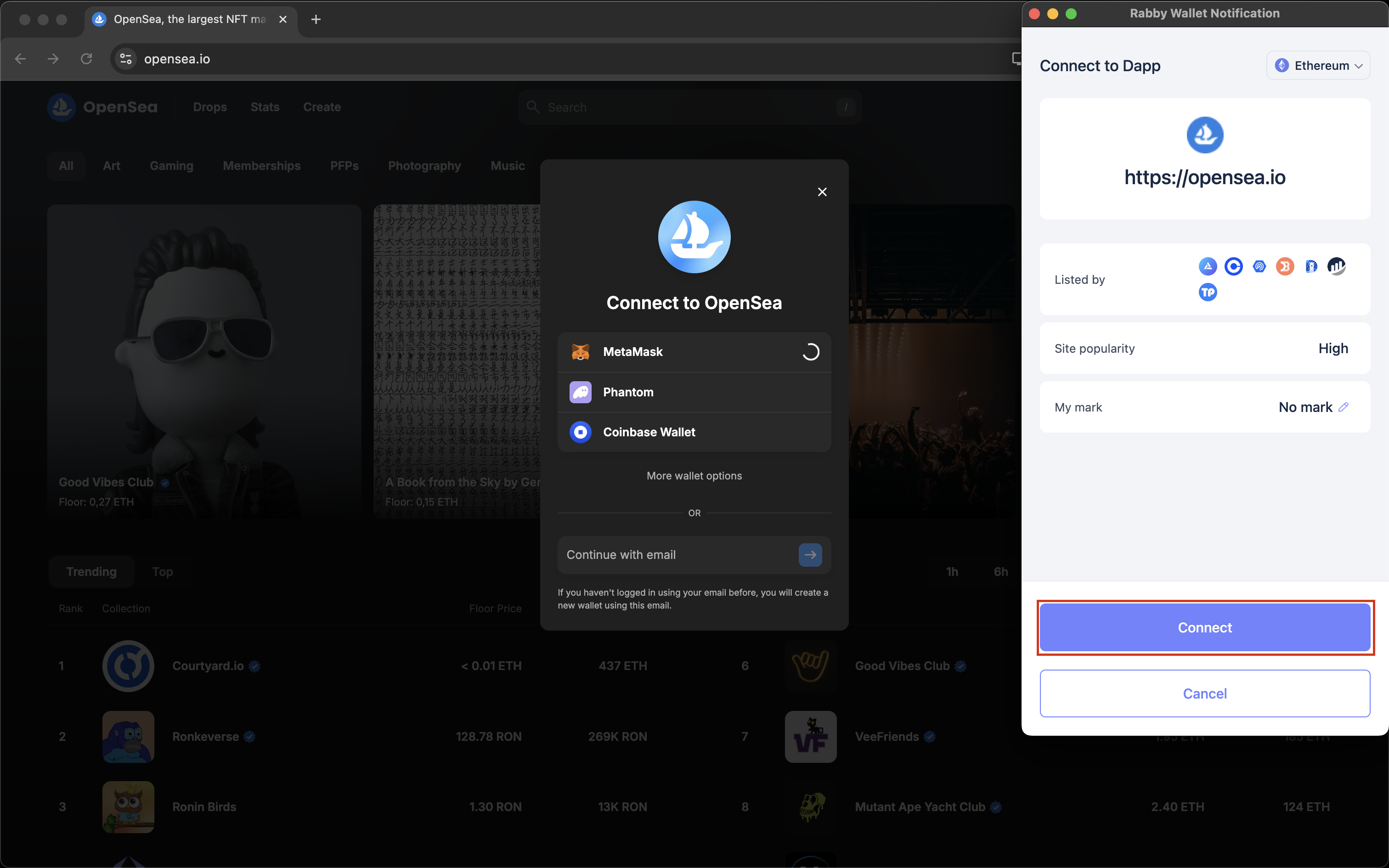Image resolution: width=1389 pixels, height=868 pixels.
Task: Select the Gaming category tab
Action: 172,166
